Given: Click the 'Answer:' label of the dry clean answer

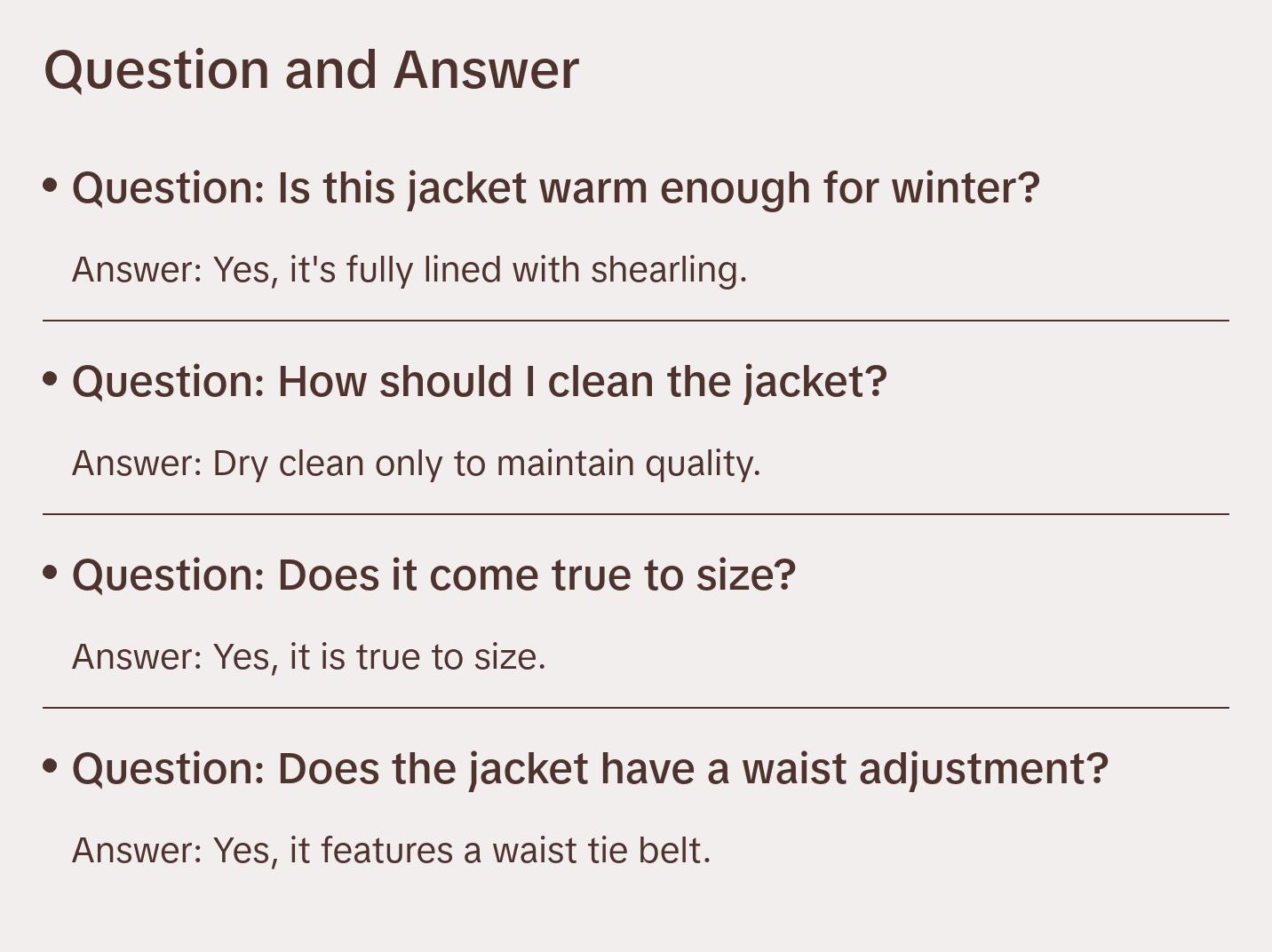Looking at the screenshot, I should (x=138, y=464).
